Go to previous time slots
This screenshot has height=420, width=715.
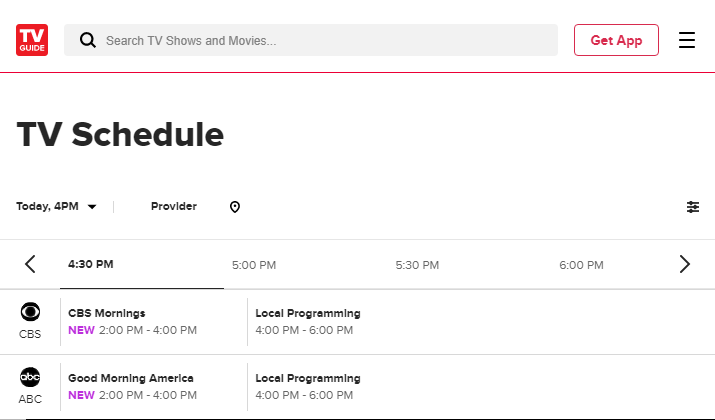coord(30,264)
